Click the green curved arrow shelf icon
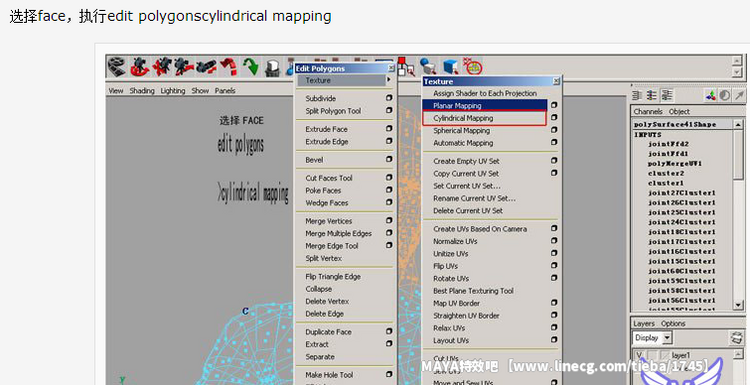 pyautogui.click(x=251, y=66)
